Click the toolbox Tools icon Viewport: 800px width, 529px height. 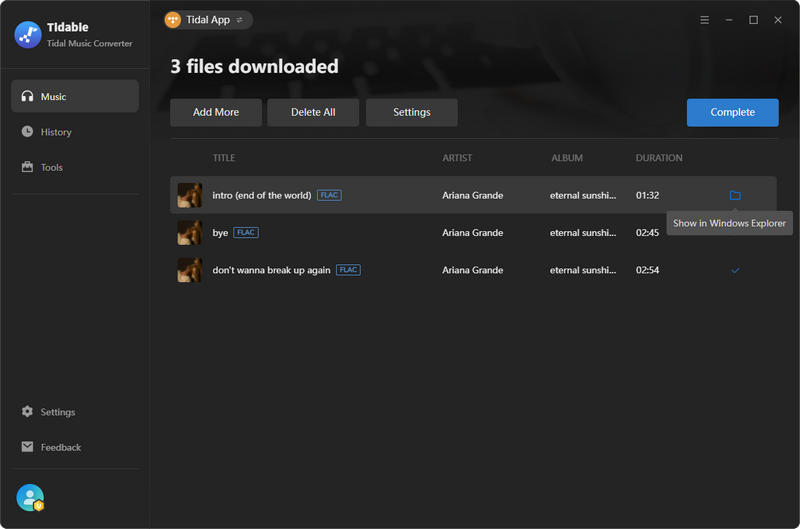[x=27, y=167]
